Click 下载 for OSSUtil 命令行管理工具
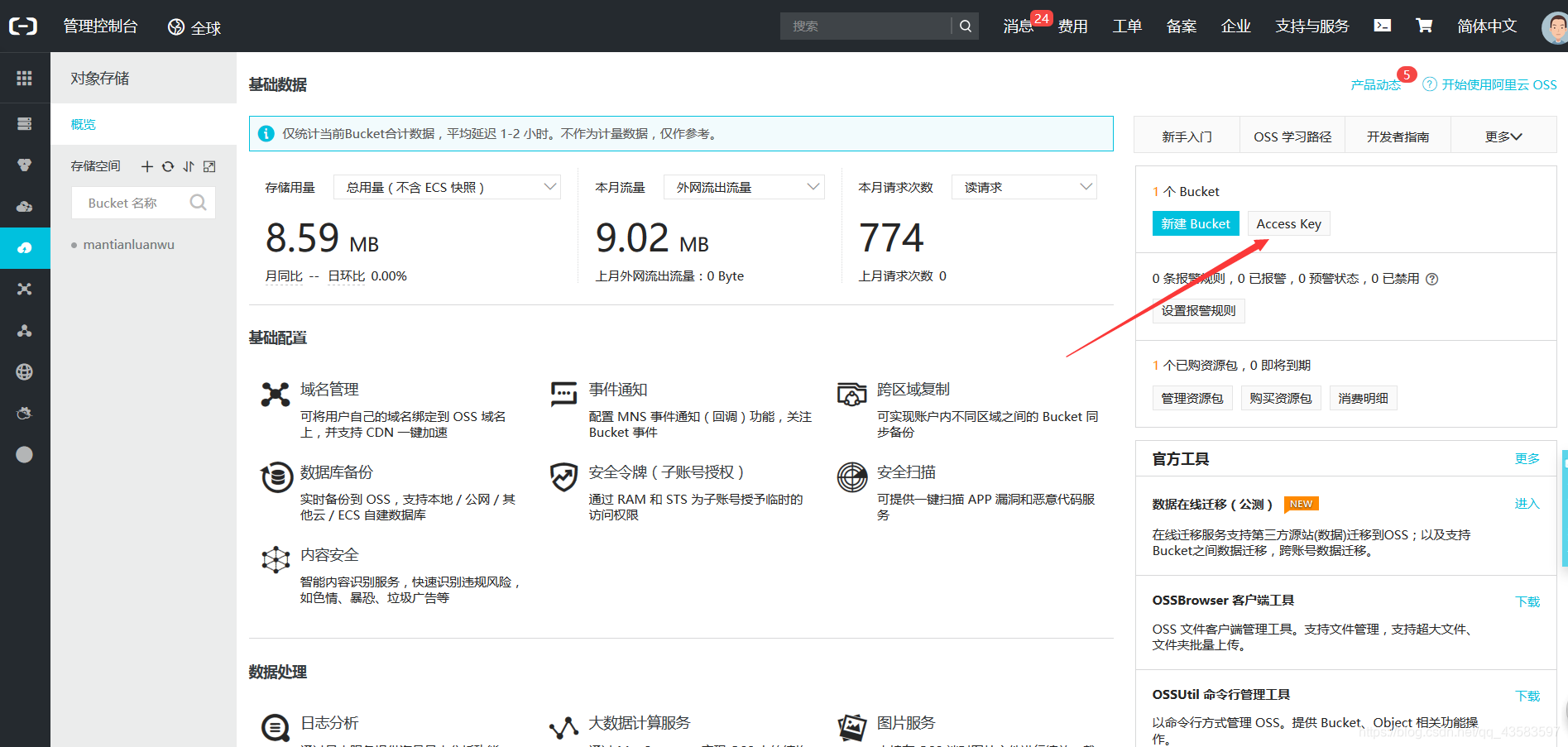 (1527, 696)
